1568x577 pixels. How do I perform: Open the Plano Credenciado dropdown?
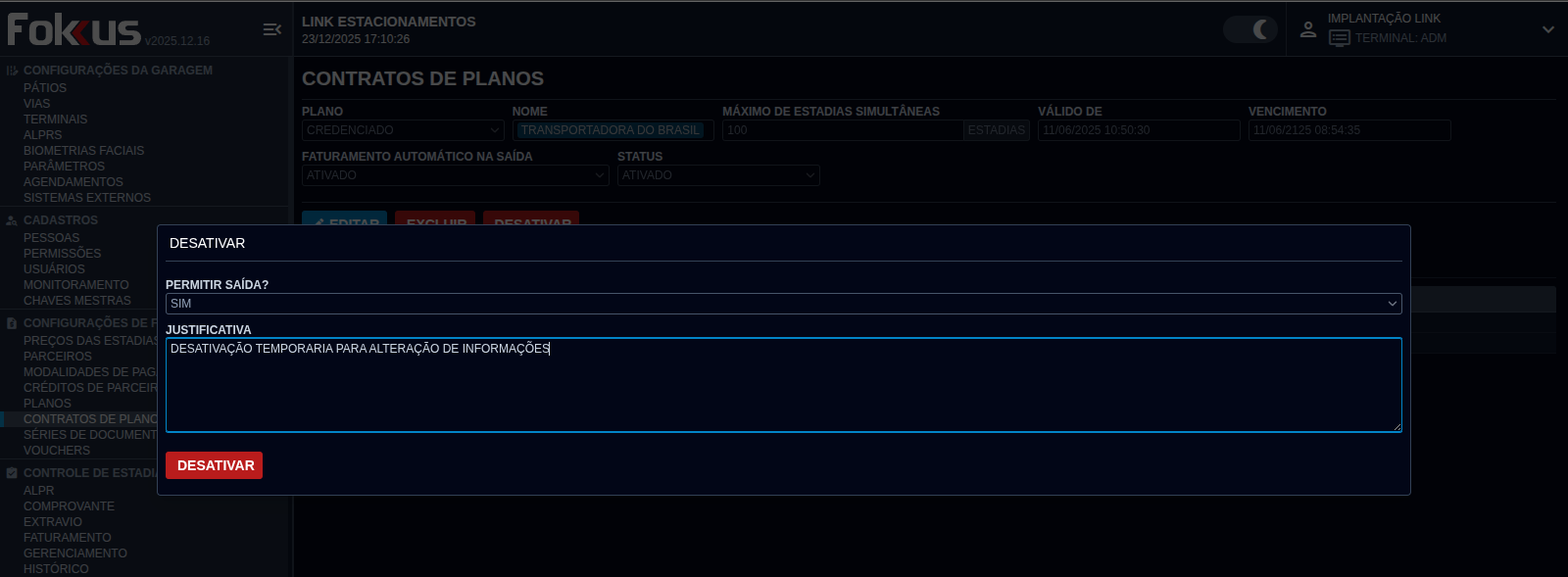point(402,130)
